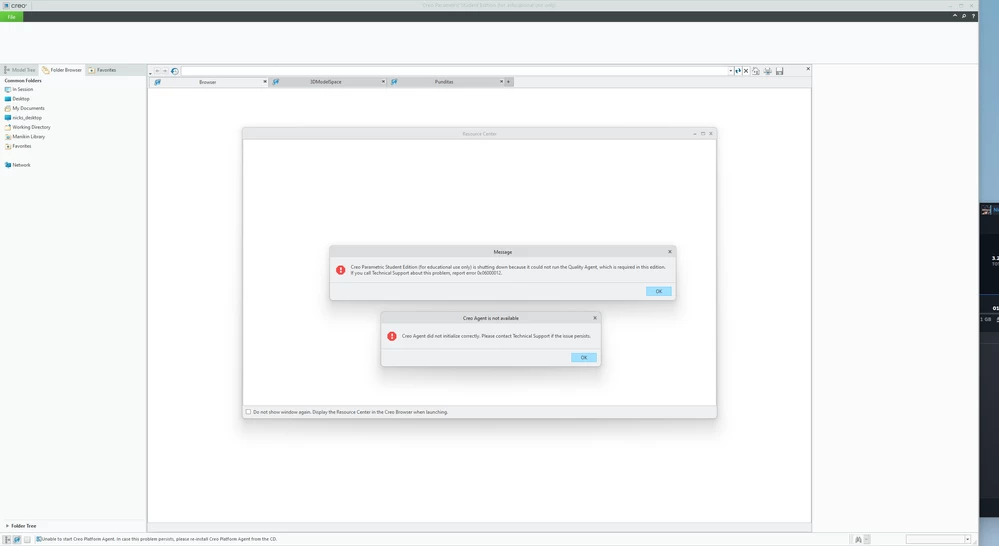The image size is (999, 546).
Task: Open the selection filter dropdown in status bar
Action: pos(967,540)
